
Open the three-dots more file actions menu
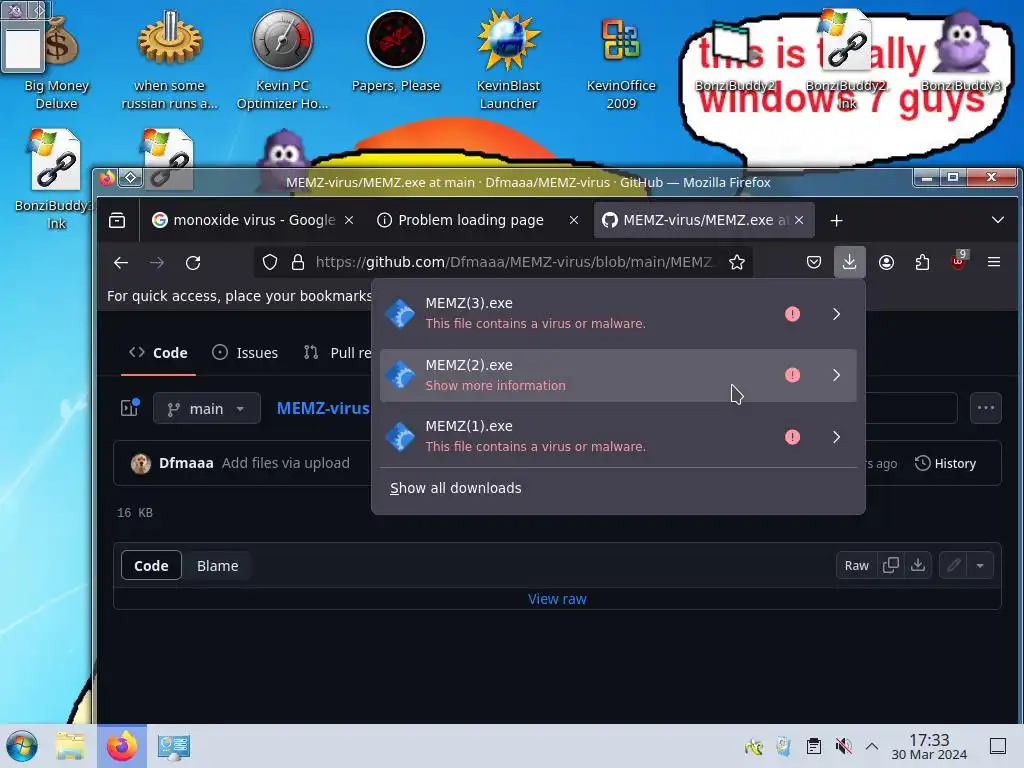pyautogui.click(x=986, y=408)
